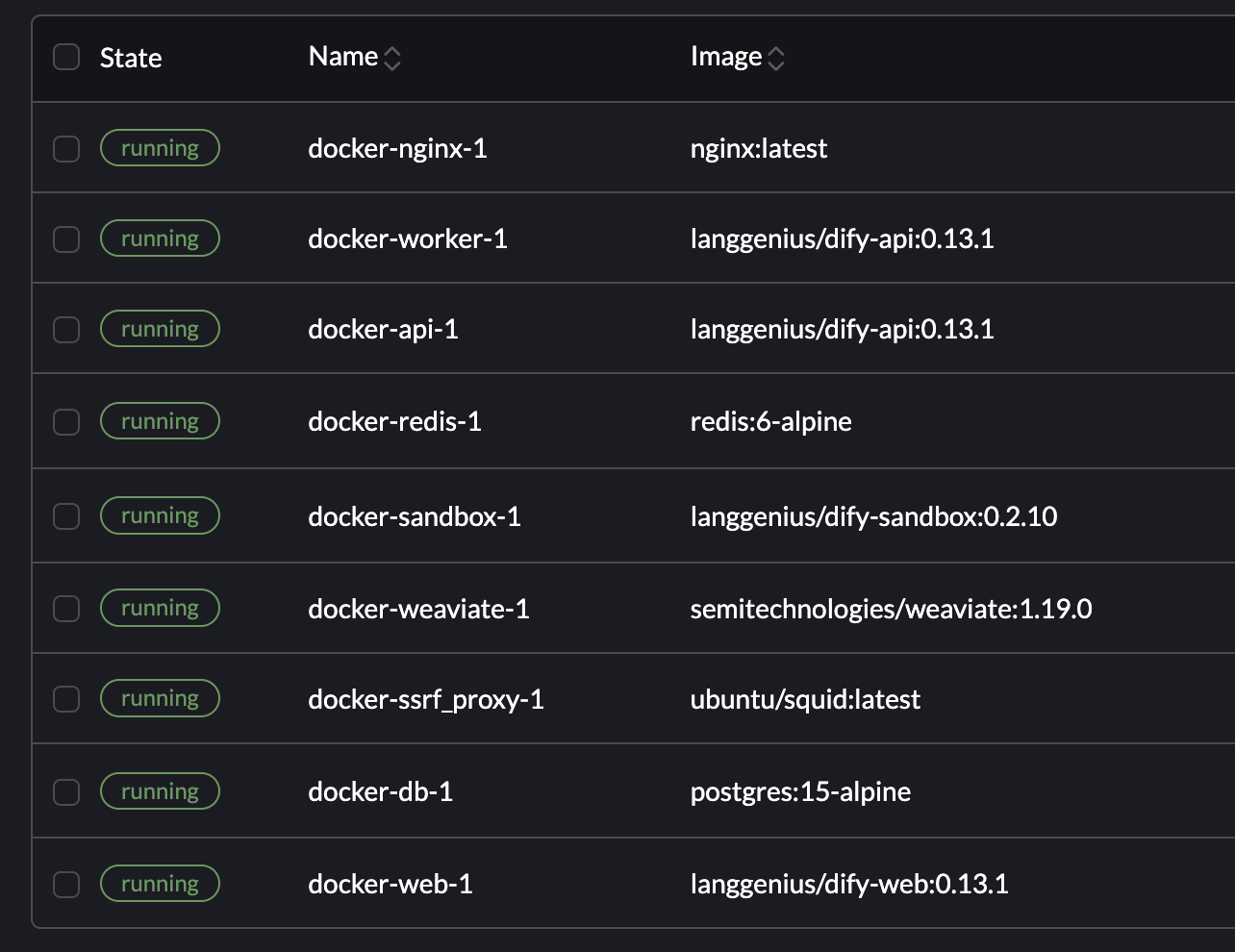This screenshot has height=952, width=1235.
Task: Mark the docker-sandbox-1 checkbox
Action: [x=66, y=516]
